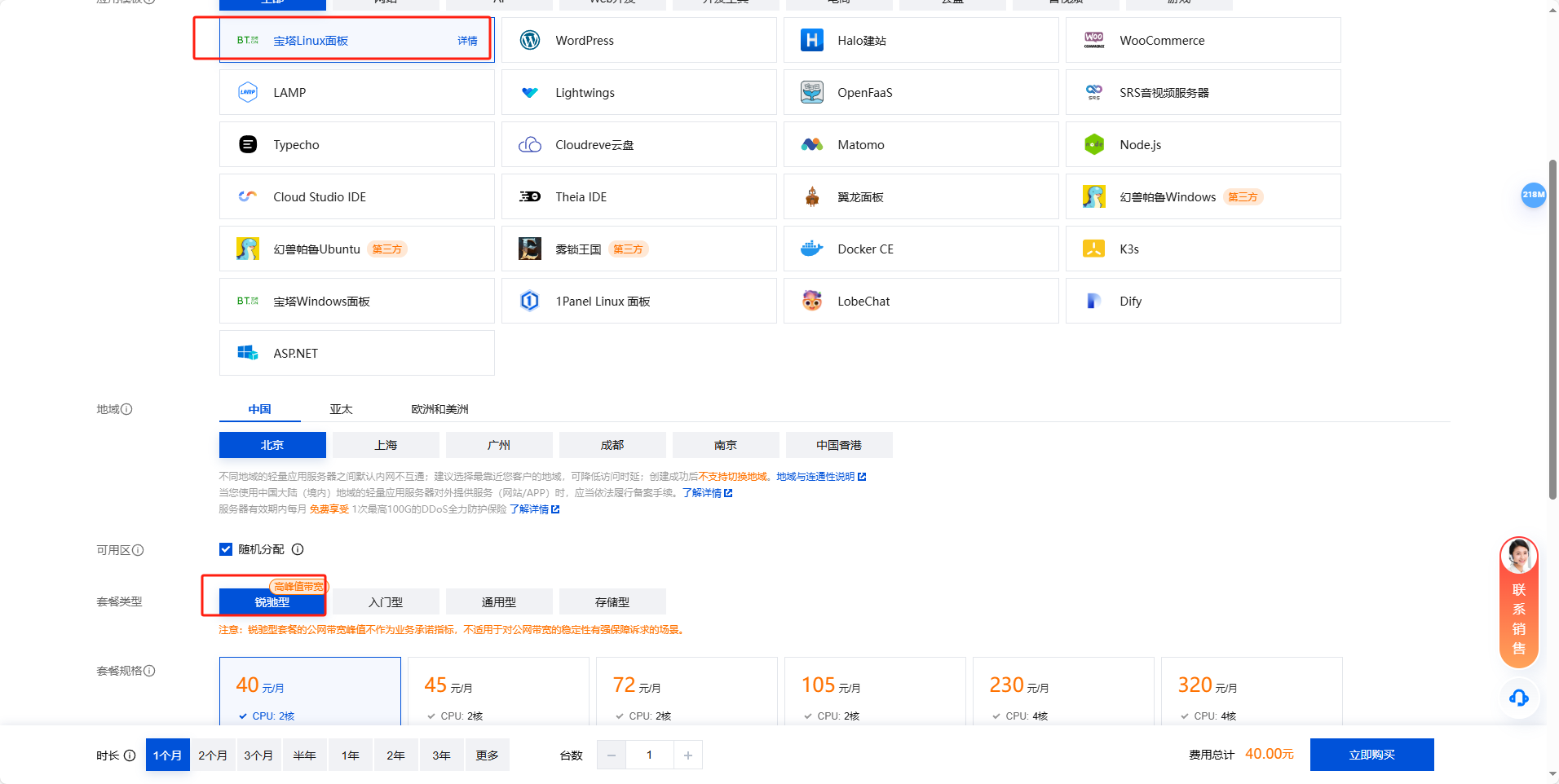The width and height of the screenshot is (1559, 784).
Task: Click the 218M floating badge
Action: pyautogui.click(x=1534, y=195)
